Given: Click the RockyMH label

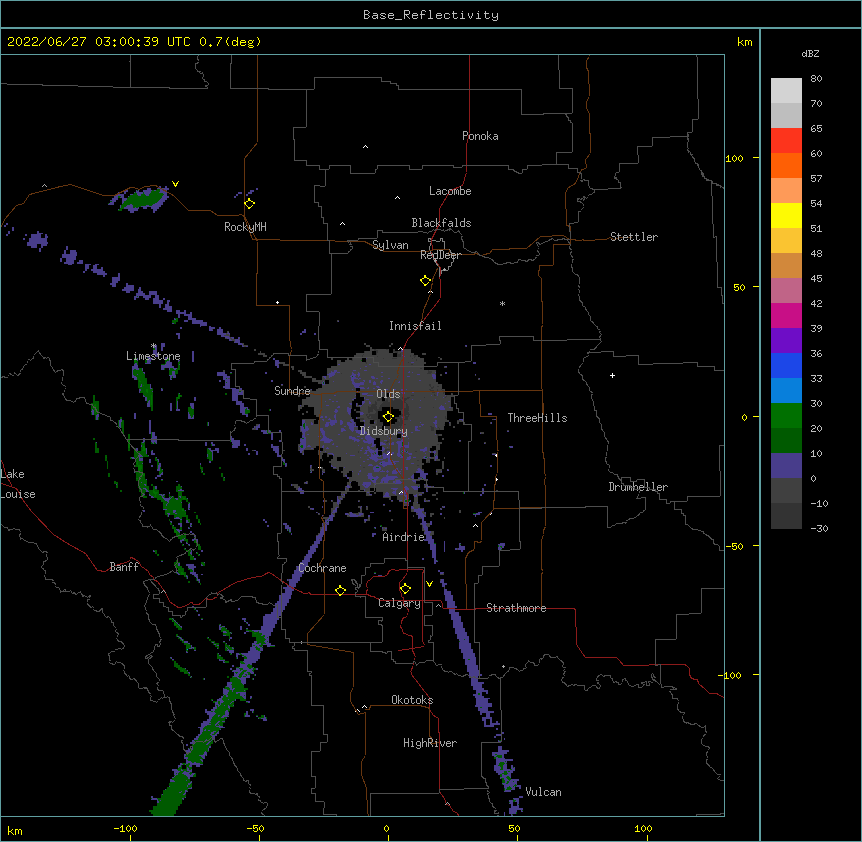Looking at the screenshot, I should (245, 227).
